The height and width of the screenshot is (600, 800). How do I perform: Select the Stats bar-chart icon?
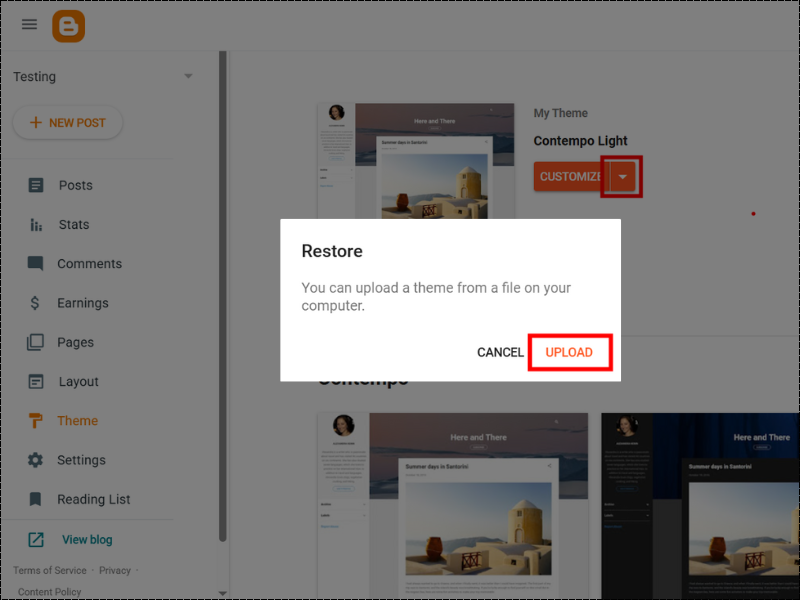(x=37, y=224)
